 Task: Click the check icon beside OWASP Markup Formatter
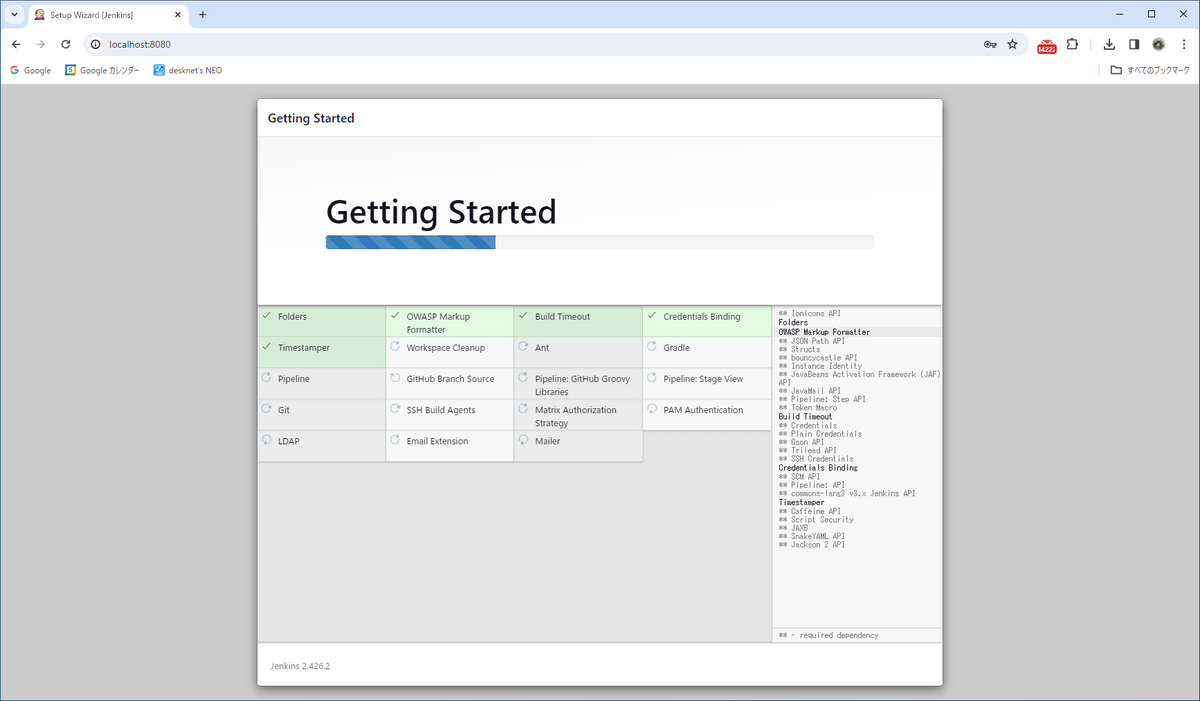point(395,316)
